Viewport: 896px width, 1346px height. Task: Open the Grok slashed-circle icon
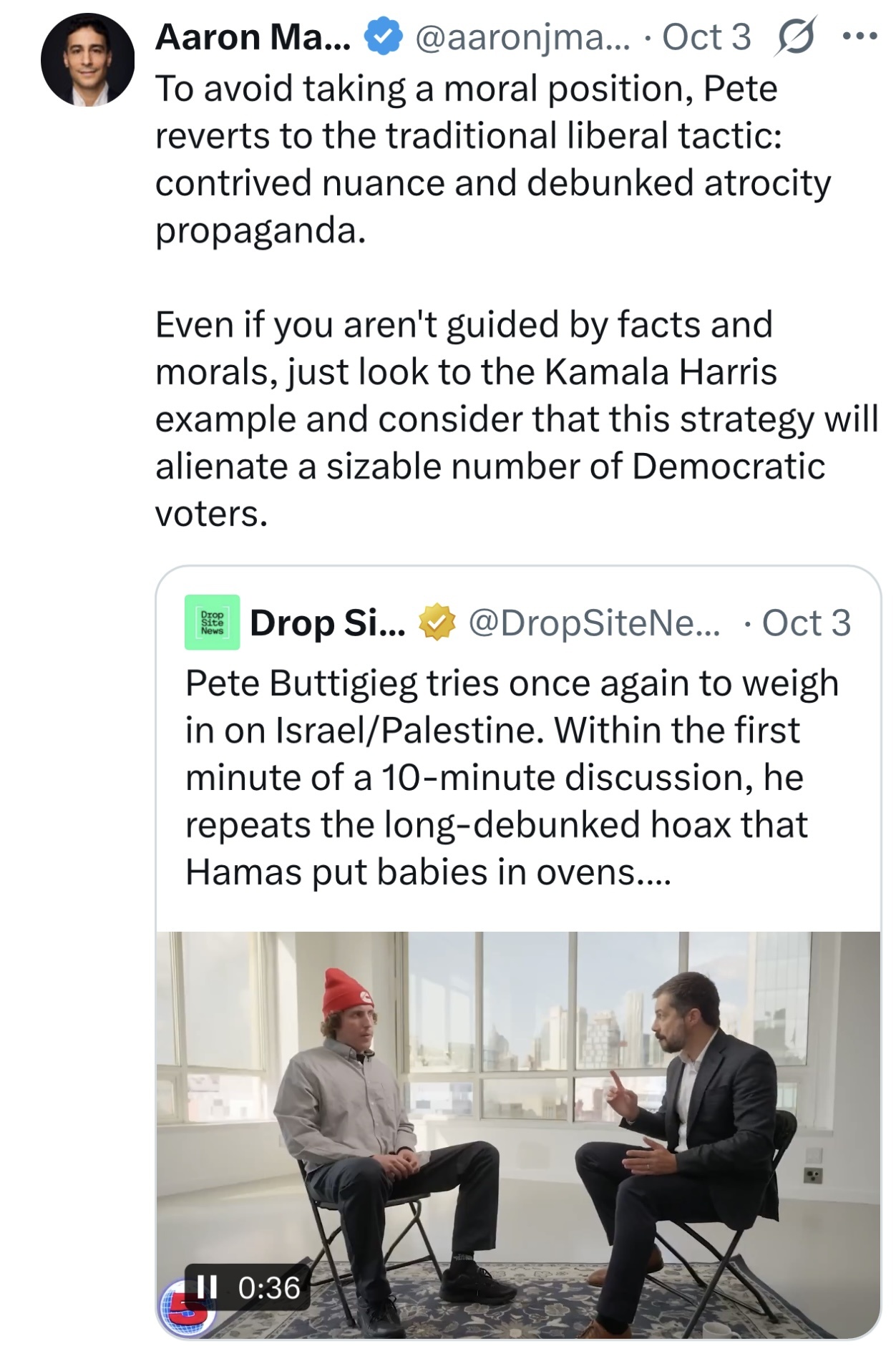[795, 37]
